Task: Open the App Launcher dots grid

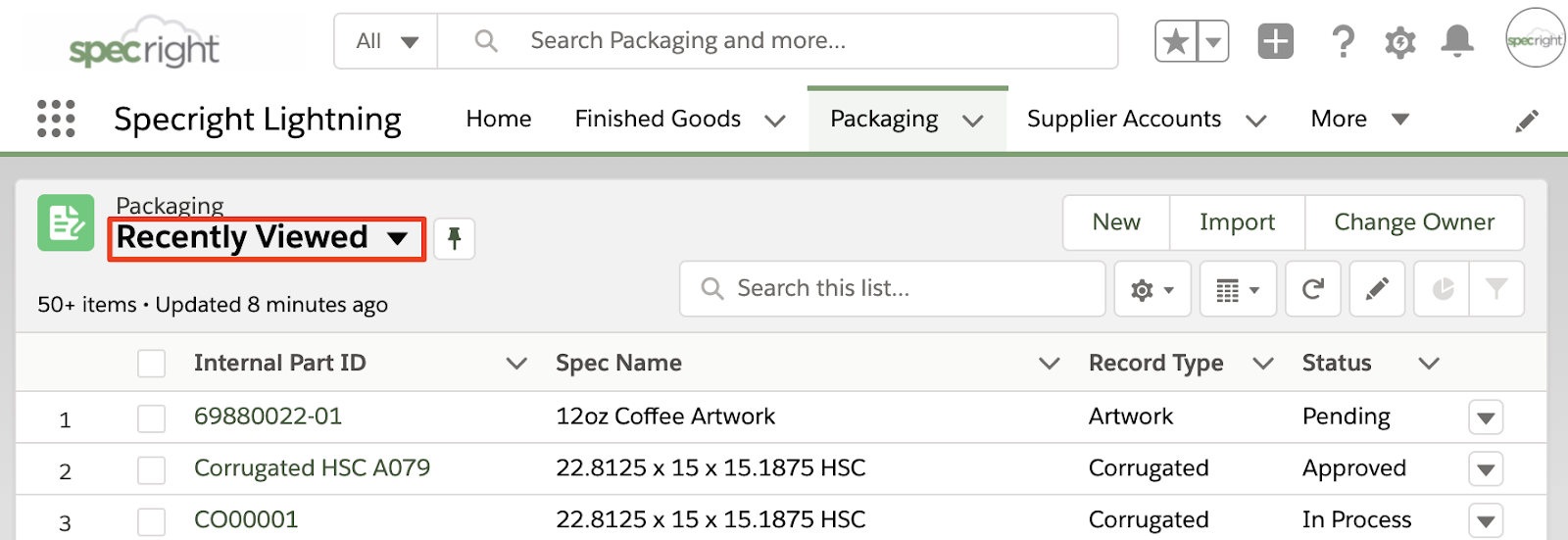Action: (56, 119)
